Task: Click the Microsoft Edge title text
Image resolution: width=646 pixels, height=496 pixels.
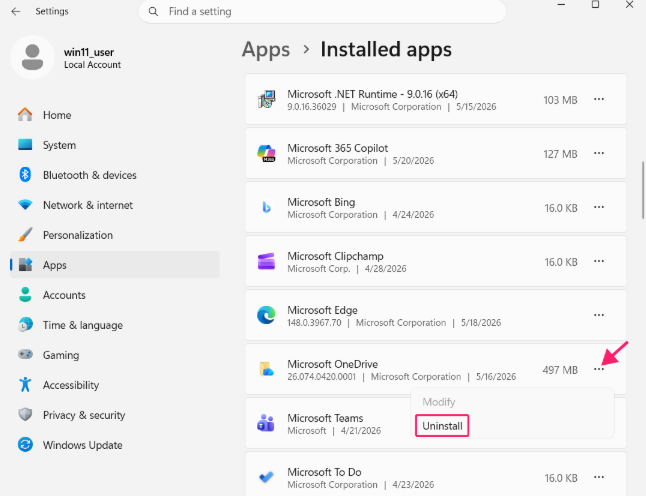Action: pyautogui.click(x=322, y=310)
